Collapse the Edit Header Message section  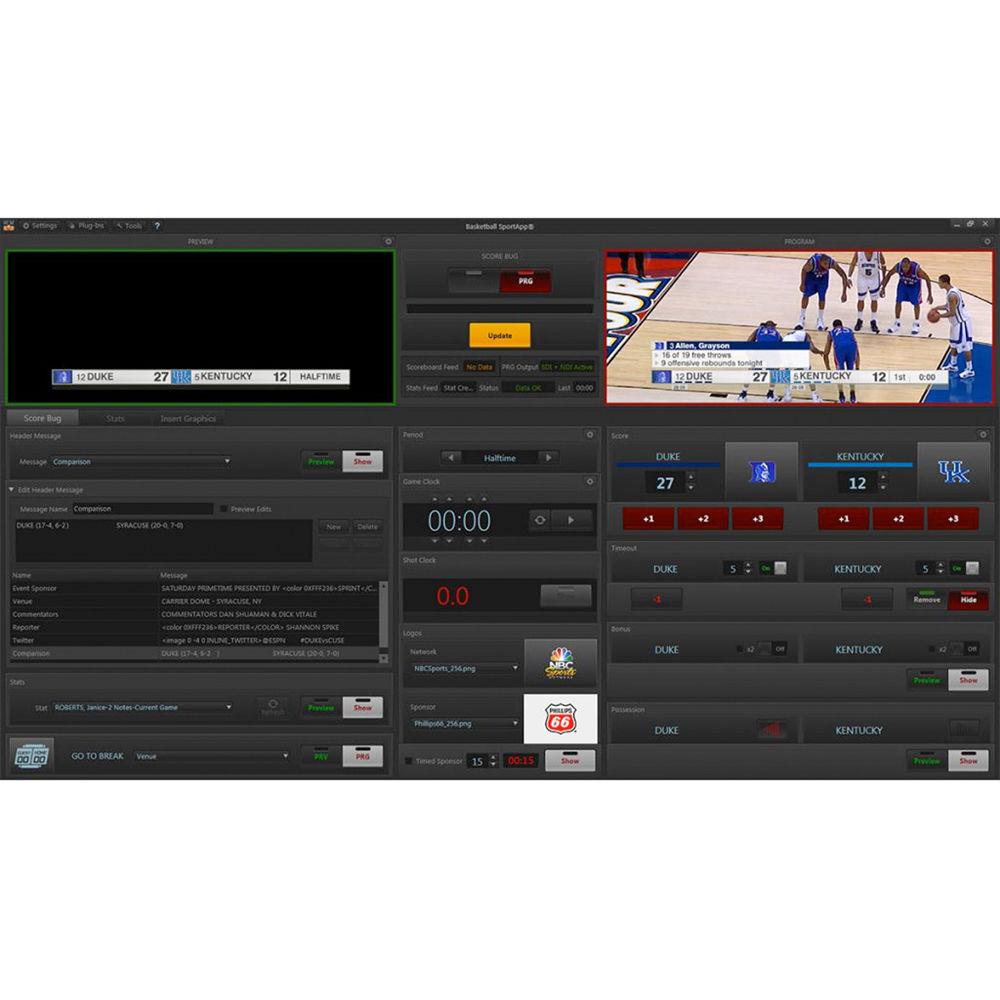[12, 490]
